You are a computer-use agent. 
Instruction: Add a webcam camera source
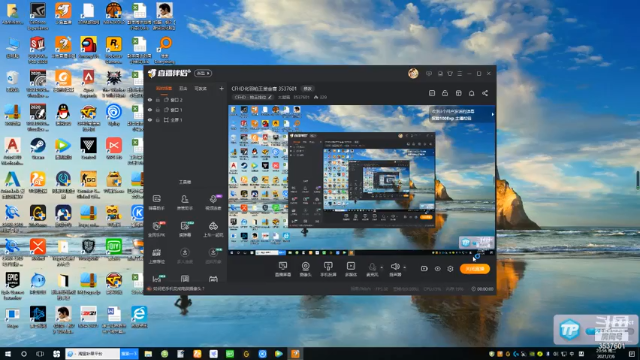coord(305,269)
